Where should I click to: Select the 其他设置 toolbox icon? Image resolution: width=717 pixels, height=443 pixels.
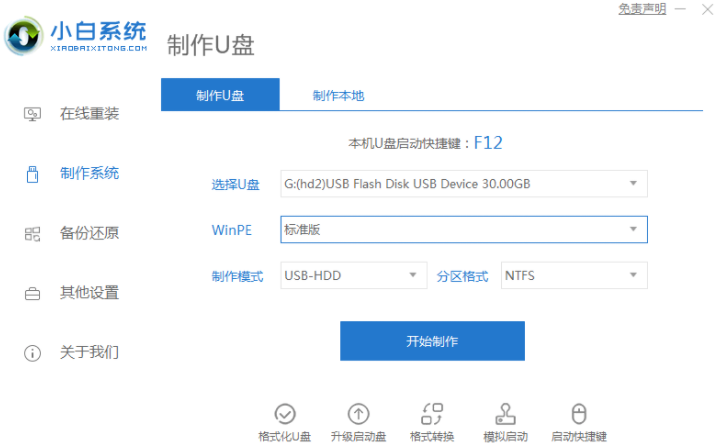(x=32, y=294)
